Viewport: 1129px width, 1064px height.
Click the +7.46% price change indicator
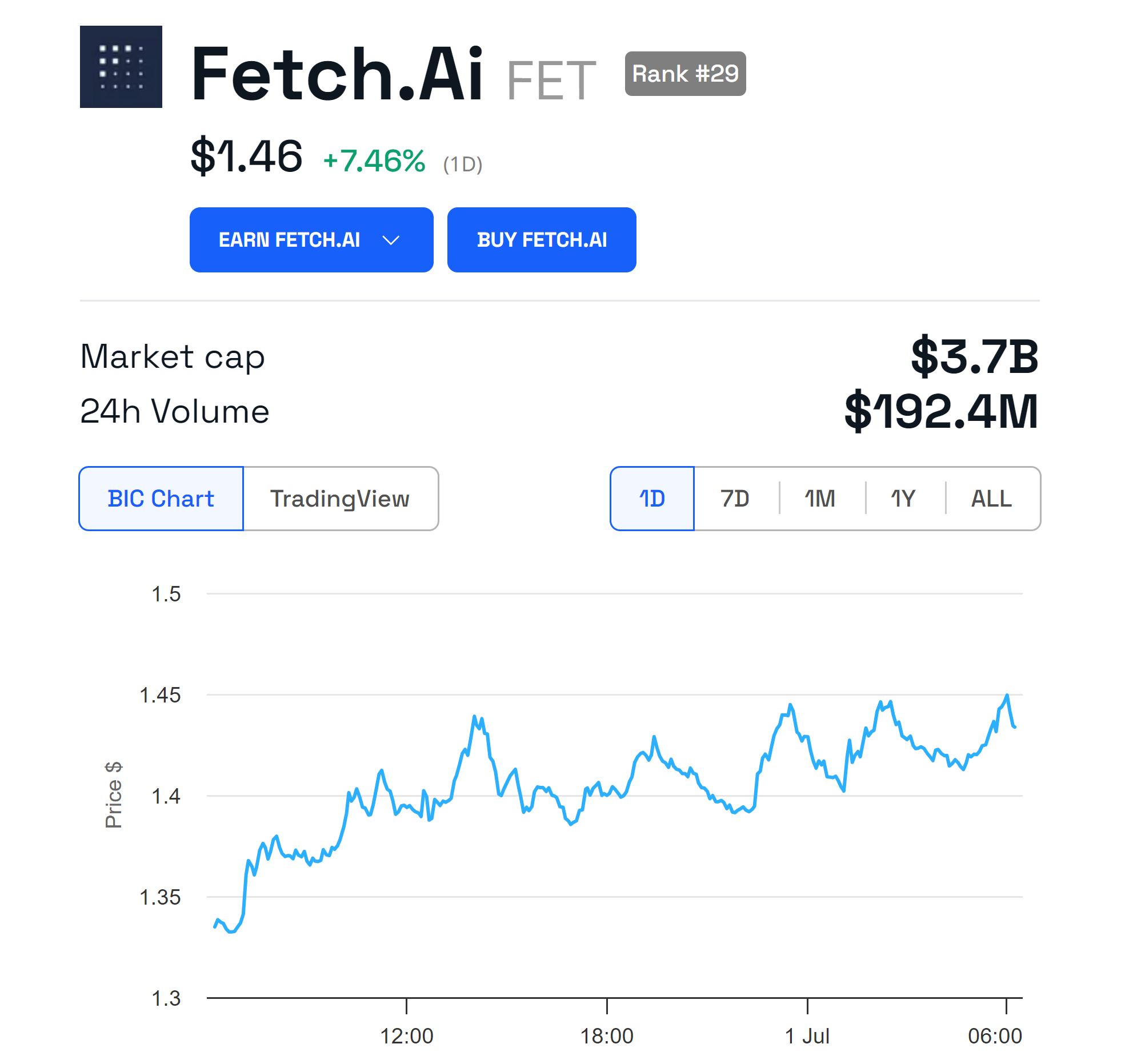coord(374,160)
